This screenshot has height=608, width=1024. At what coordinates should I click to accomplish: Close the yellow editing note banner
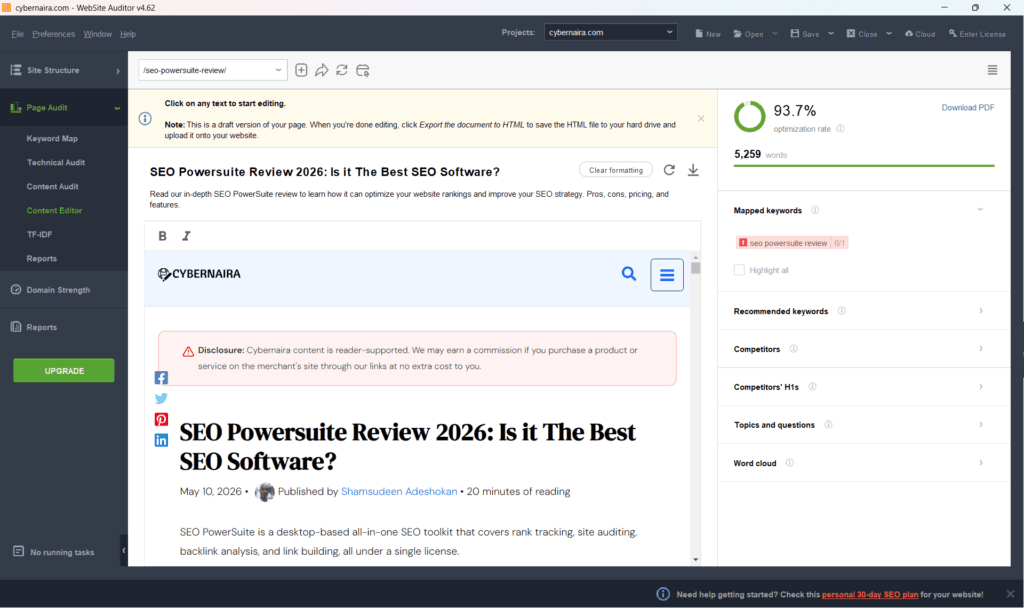(701, 119)
